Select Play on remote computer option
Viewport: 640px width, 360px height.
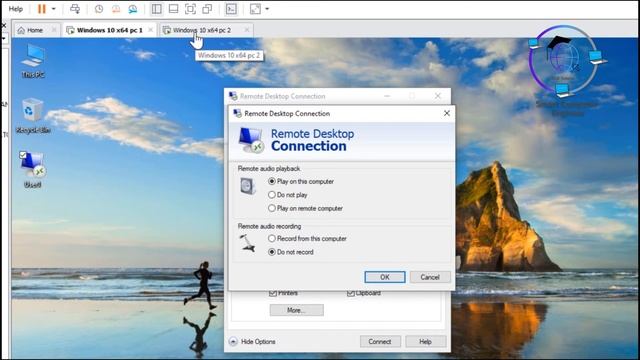pyautogui.click(x=305, y=208)
